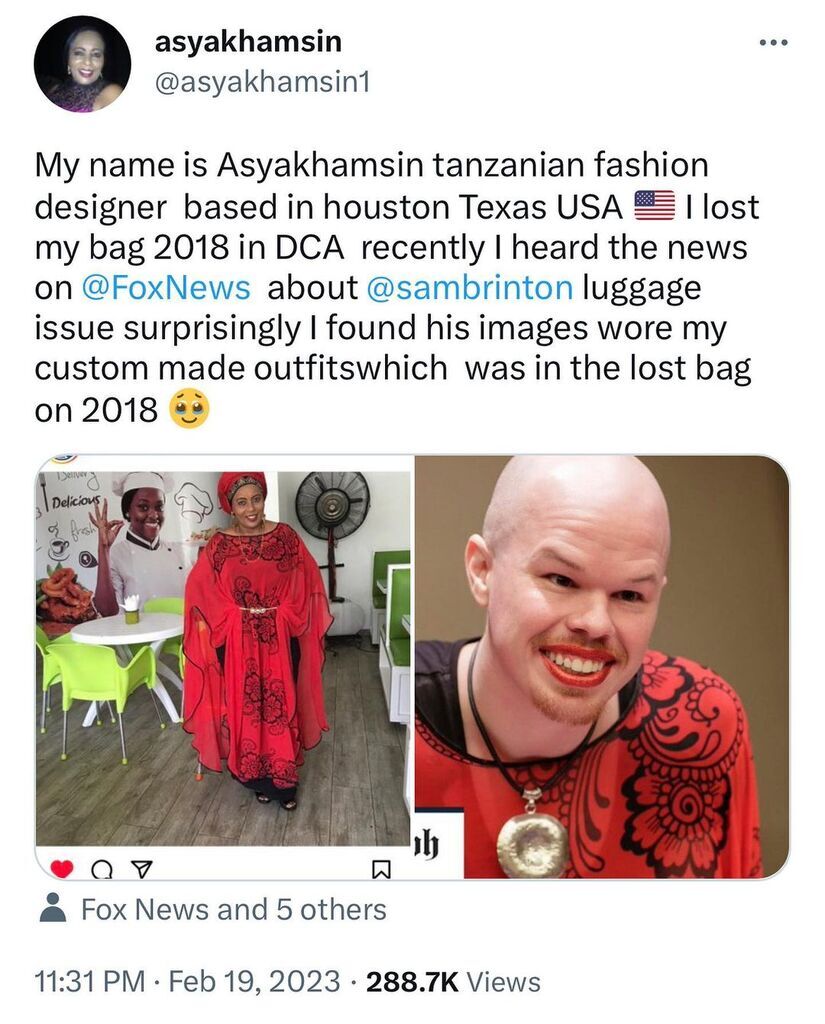This screenshot has height=1024, width=825.
Task: Click the asyakhamsin display name
Action: [x=248, y=42]
